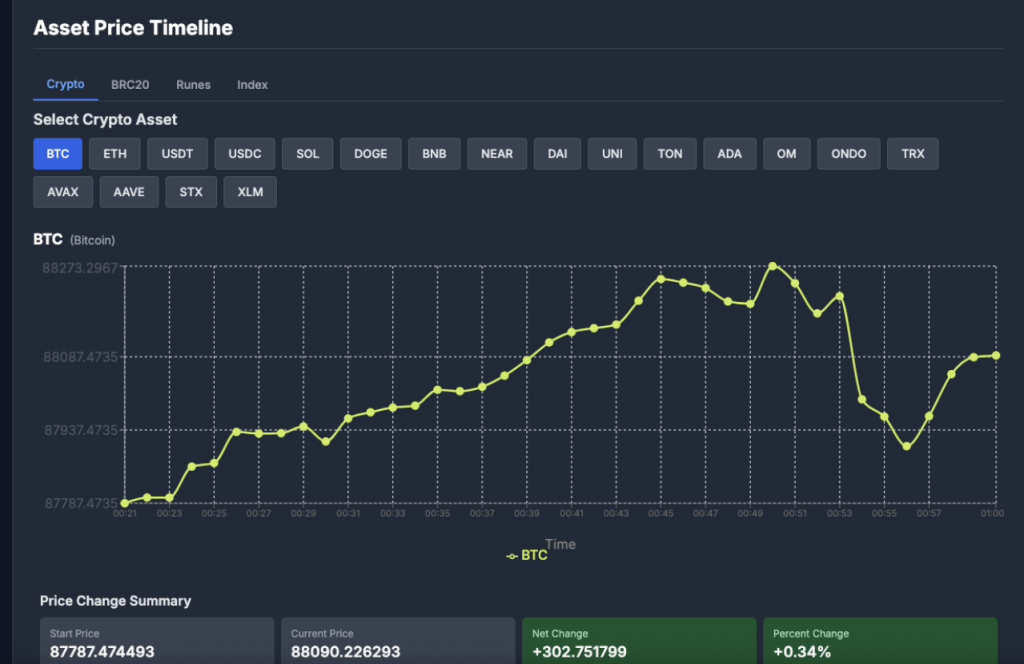Select the AVAX asset button
This screenshot has width=1024, height=664.
click(63, 192)
